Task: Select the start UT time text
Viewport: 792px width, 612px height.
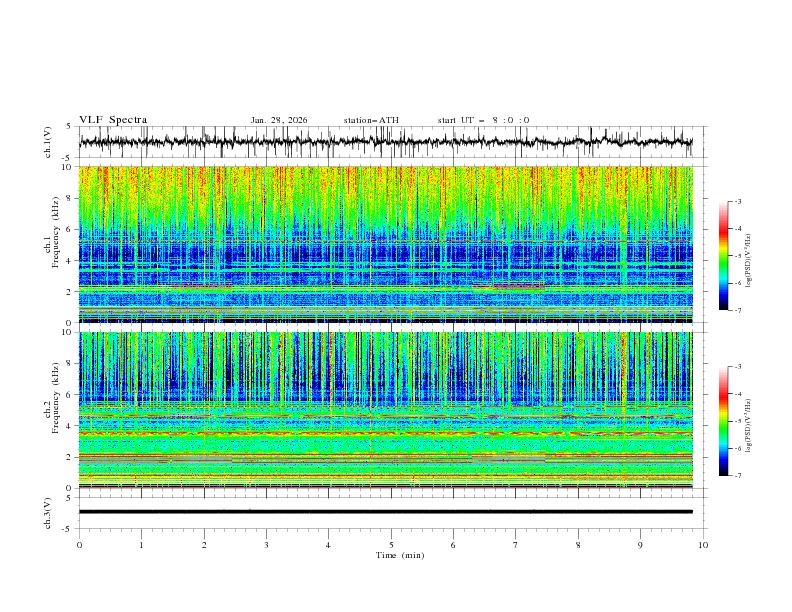Action: [x=483, y=120]
